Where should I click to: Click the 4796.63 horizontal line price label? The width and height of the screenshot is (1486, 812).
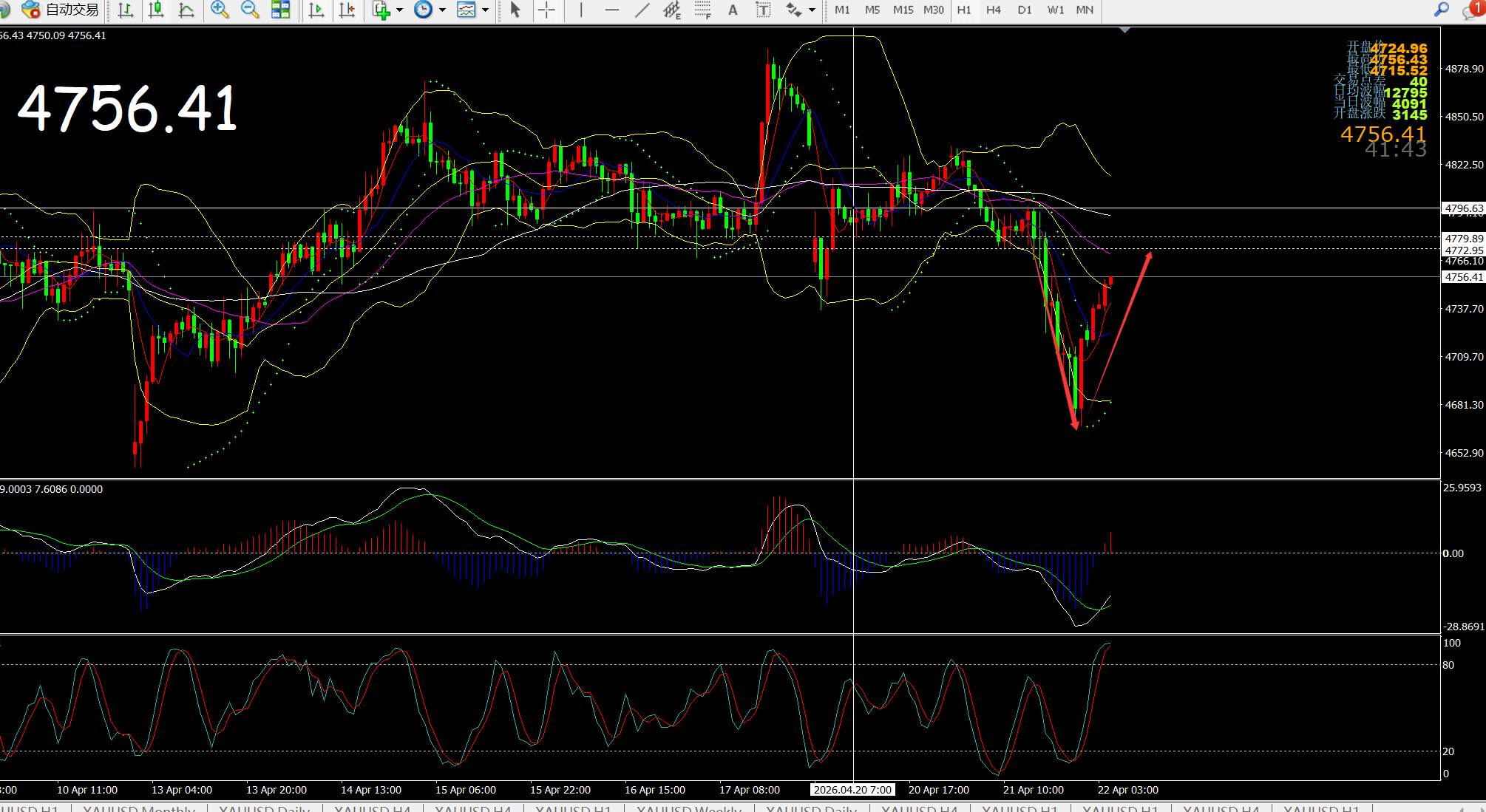point(1463,208)
